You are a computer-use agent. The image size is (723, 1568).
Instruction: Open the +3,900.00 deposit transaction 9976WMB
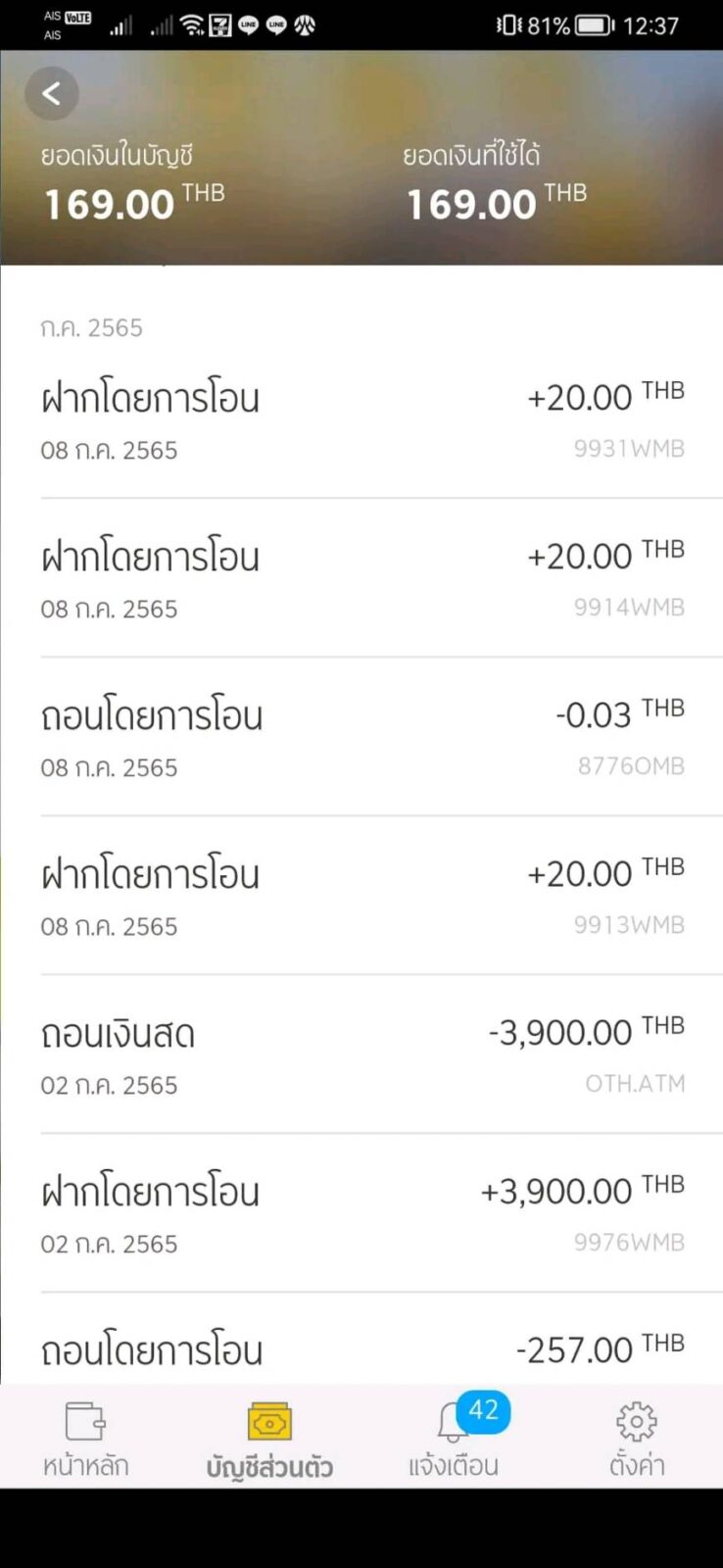click(x=361, y=1214)
